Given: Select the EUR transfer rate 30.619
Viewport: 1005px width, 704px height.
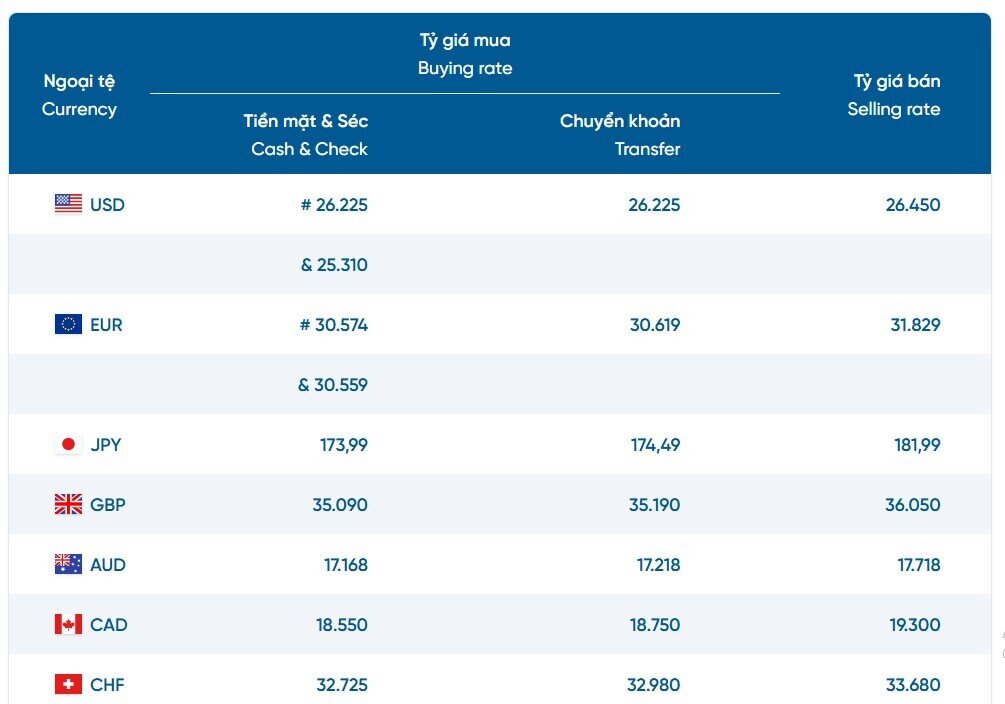Looking at the screenshot, I should point(654,324).
